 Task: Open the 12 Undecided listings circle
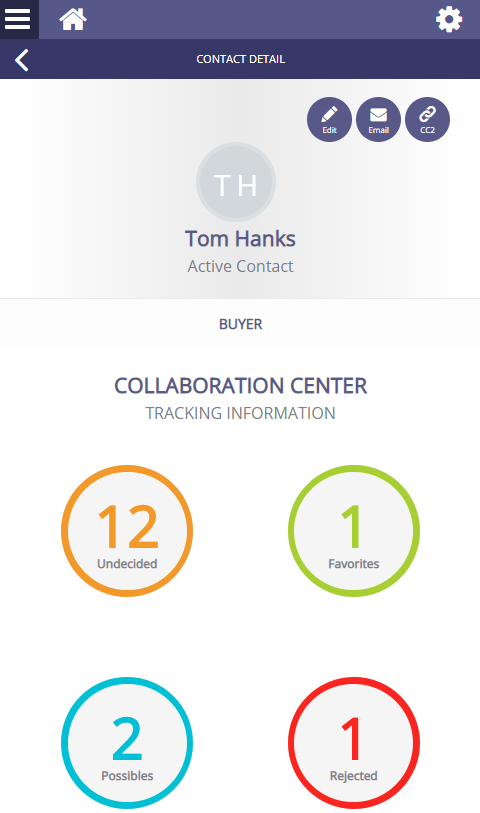pos(127,531)
